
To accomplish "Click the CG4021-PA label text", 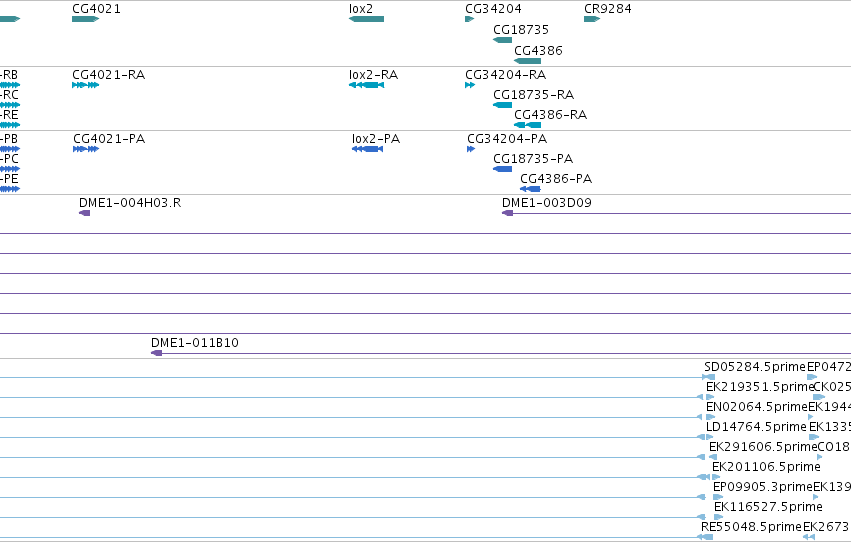I will 109,138.
